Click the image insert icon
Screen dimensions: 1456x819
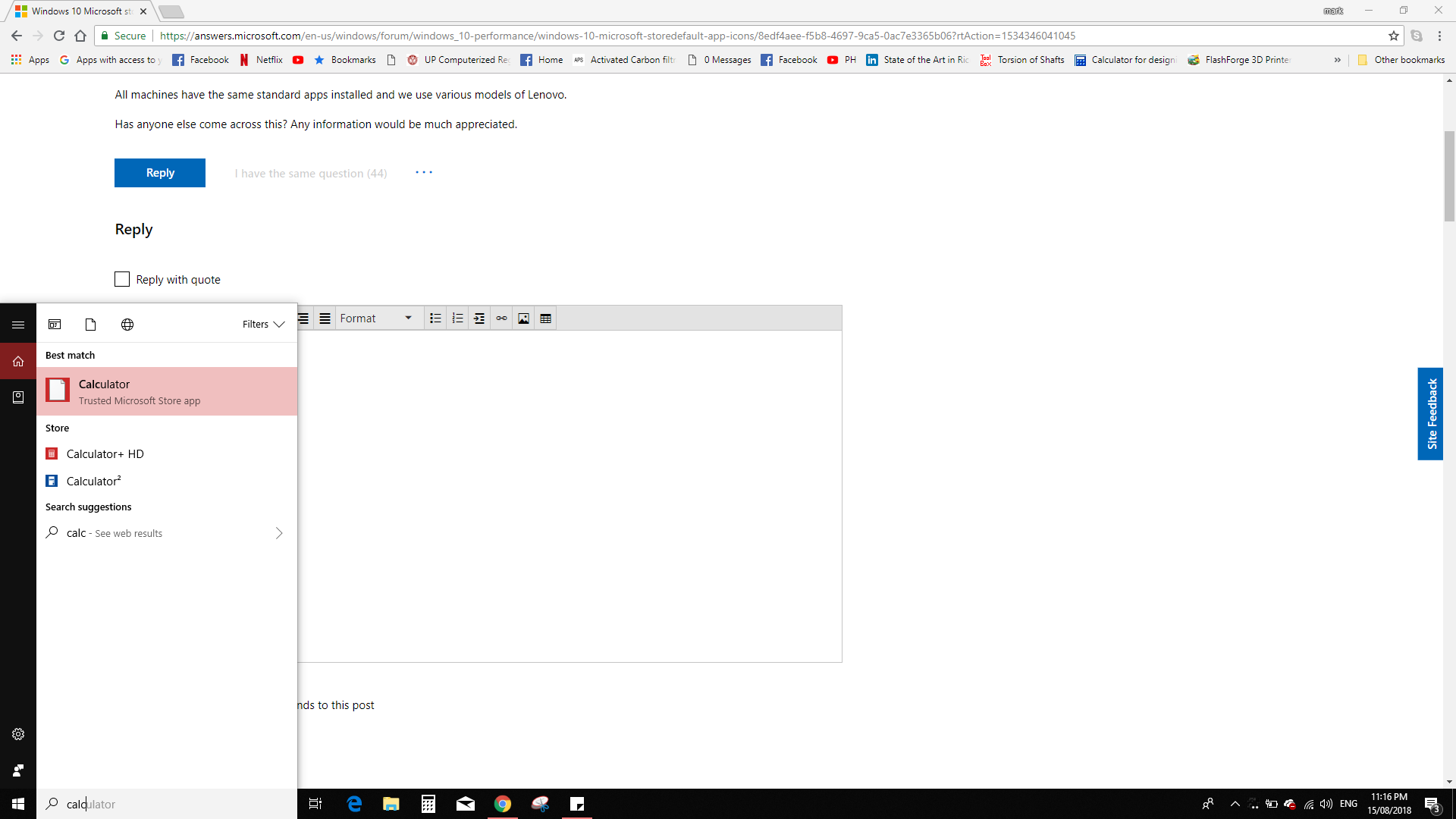point(523,318)
